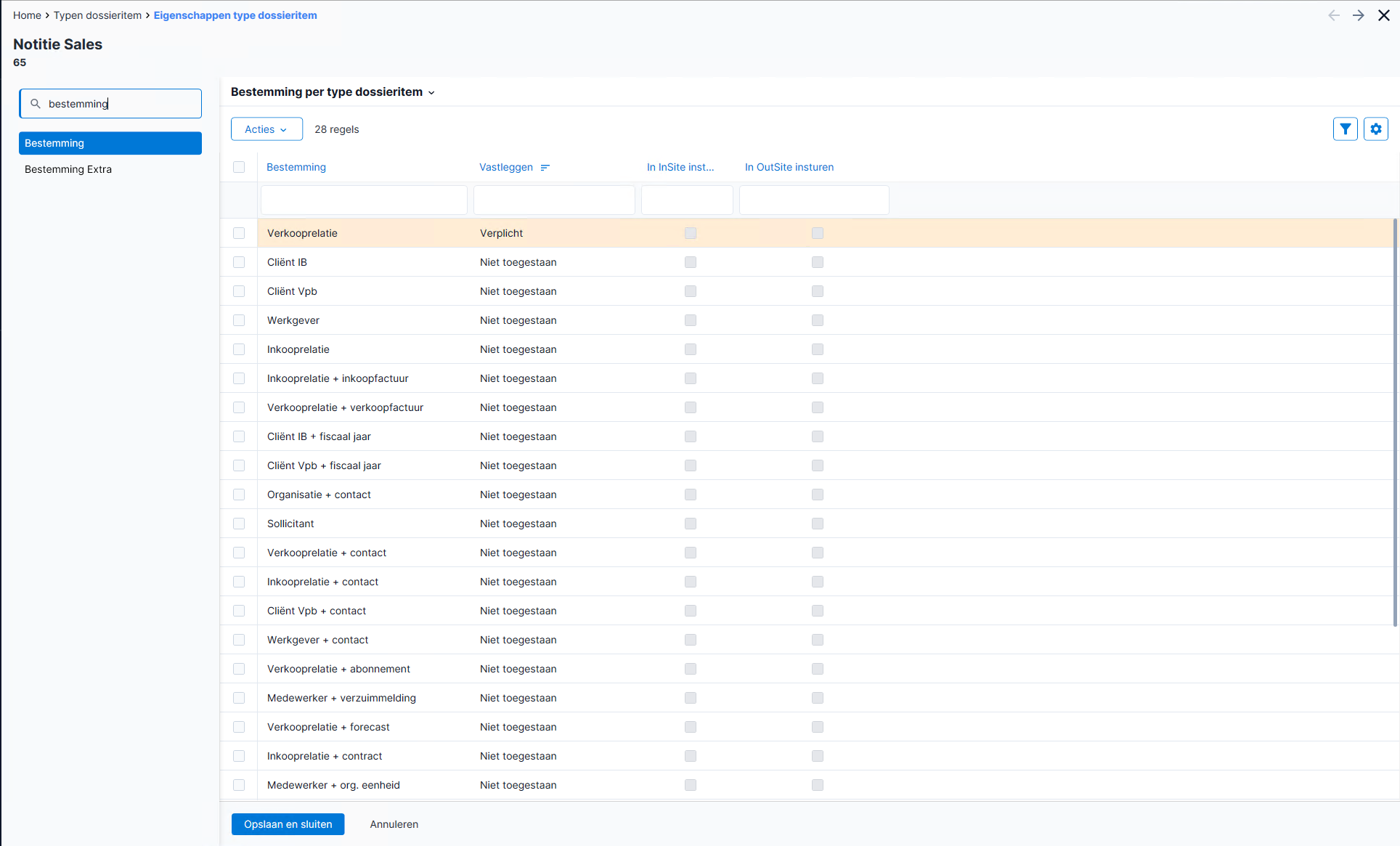1400x846 pixels.
Task: Expand Bestemming per type dossieritem view selector
Action: click(333, 92)
